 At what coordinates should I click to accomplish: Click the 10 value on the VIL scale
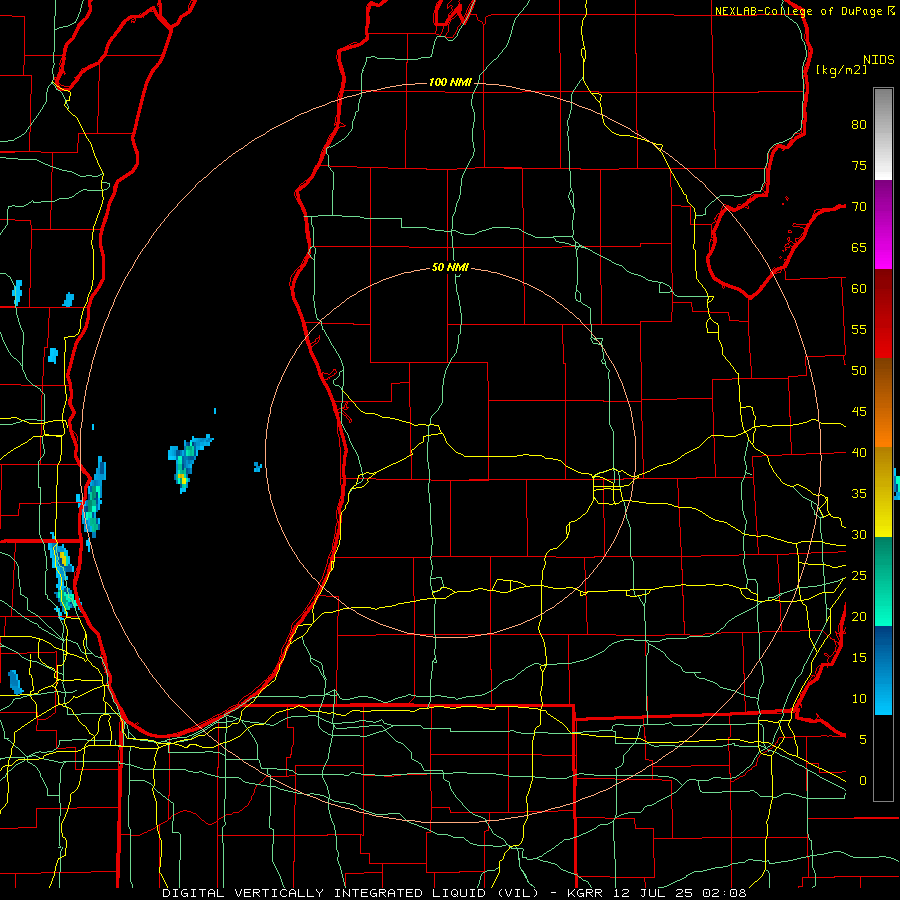[x=859, y=699]
